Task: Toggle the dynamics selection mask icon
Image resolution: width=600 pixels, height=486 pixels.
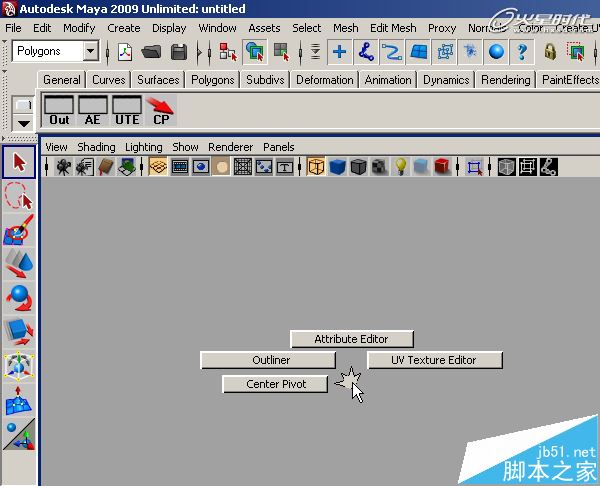Action: click(470, 52)
